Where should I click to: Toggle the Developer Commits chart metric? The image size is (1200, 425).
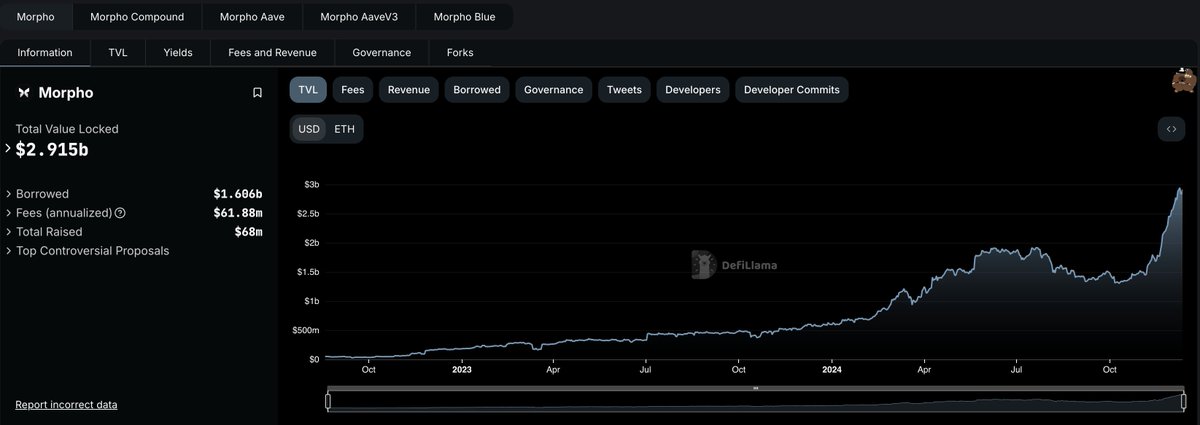[x=792, y=90]
